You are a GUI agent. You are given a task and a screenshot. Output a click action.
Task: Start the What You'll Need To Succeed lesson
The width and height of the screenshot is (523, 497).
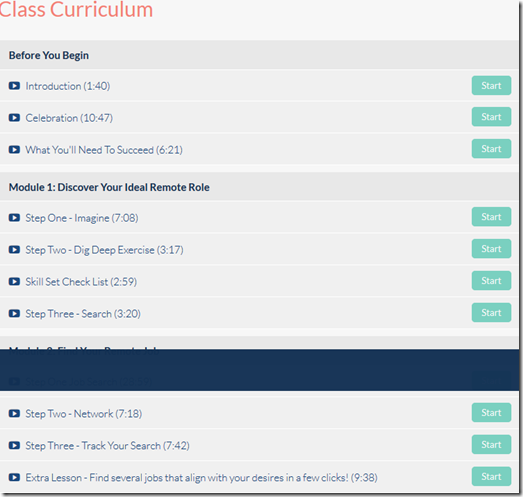(491, 148)
